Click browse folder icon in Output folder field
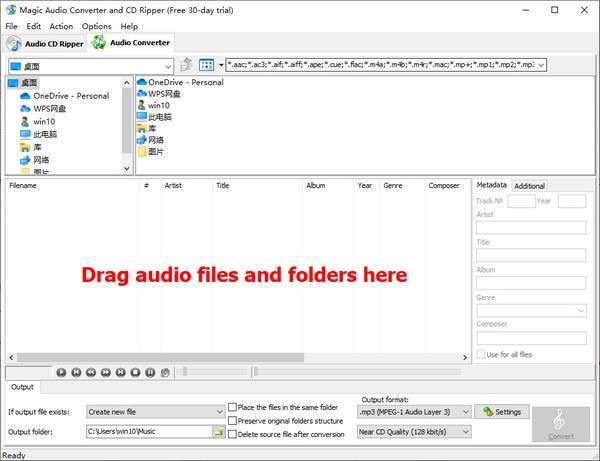The height and width of the screenshot is (461, 600). pos(218,432)
